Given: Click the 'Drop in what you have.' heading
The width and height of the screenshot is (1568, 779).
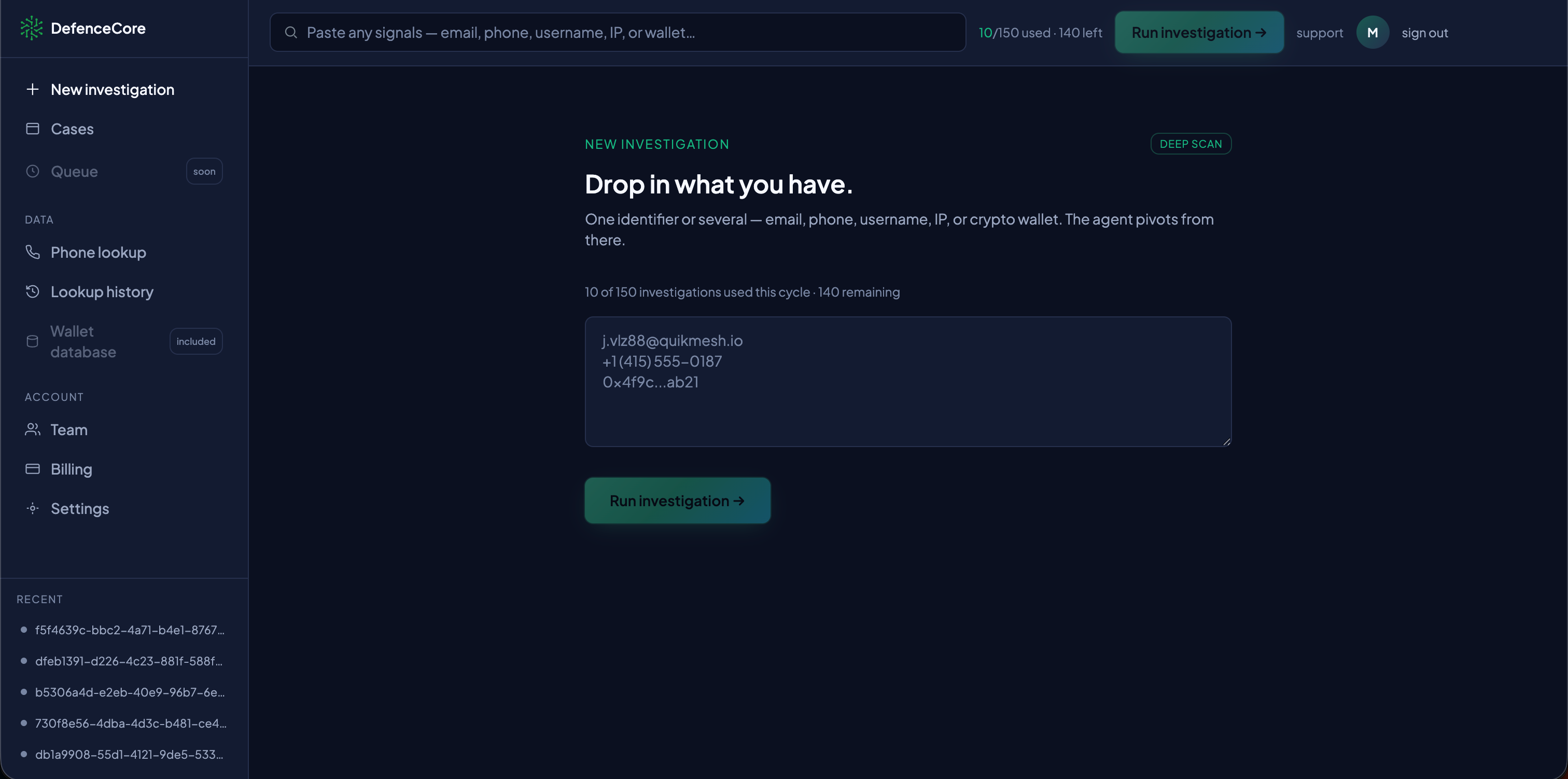Looking at the screenshot, I should (x=718, y=184).
